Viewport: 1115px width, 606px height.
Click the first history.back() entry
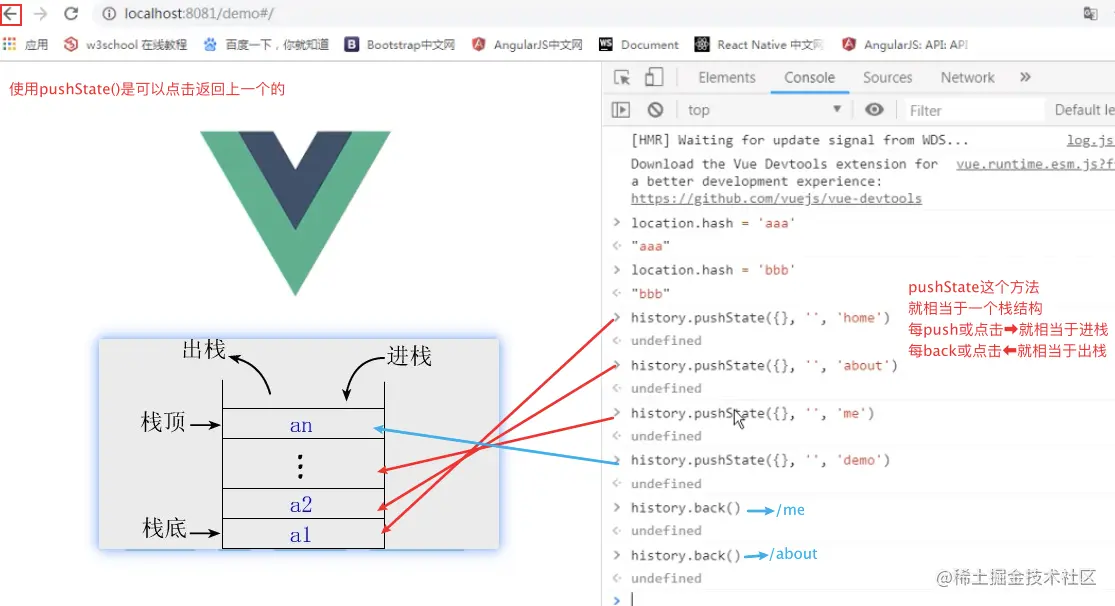(x=685, y=508)
